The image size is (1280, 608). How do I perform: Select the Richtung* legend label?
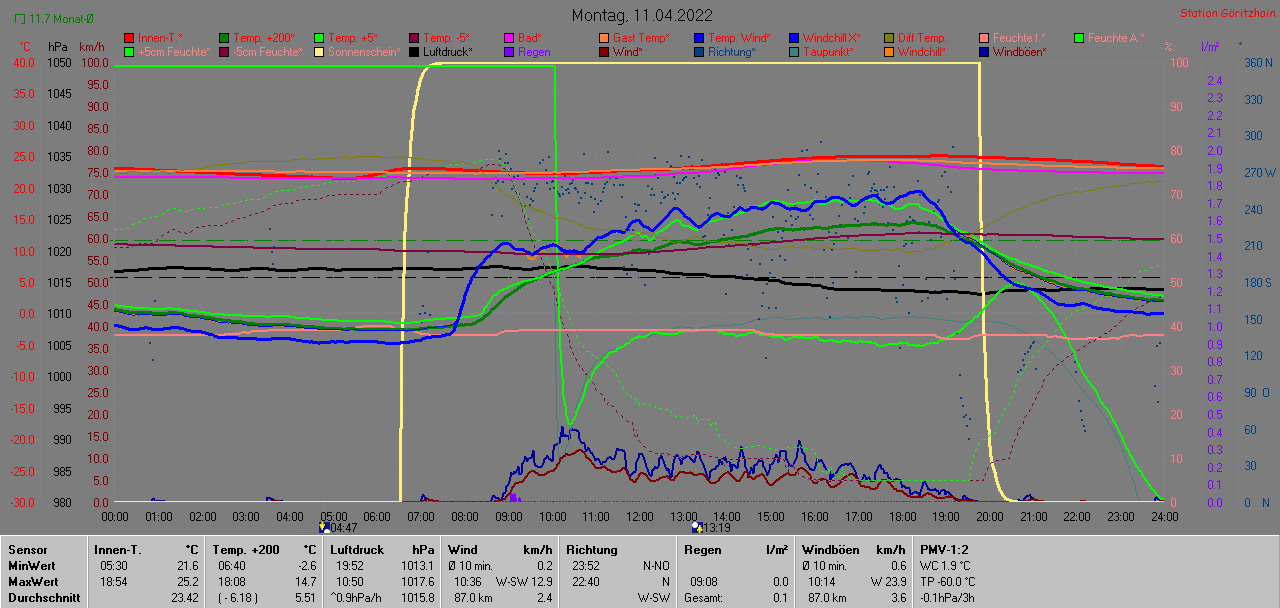tap(732, 51)
